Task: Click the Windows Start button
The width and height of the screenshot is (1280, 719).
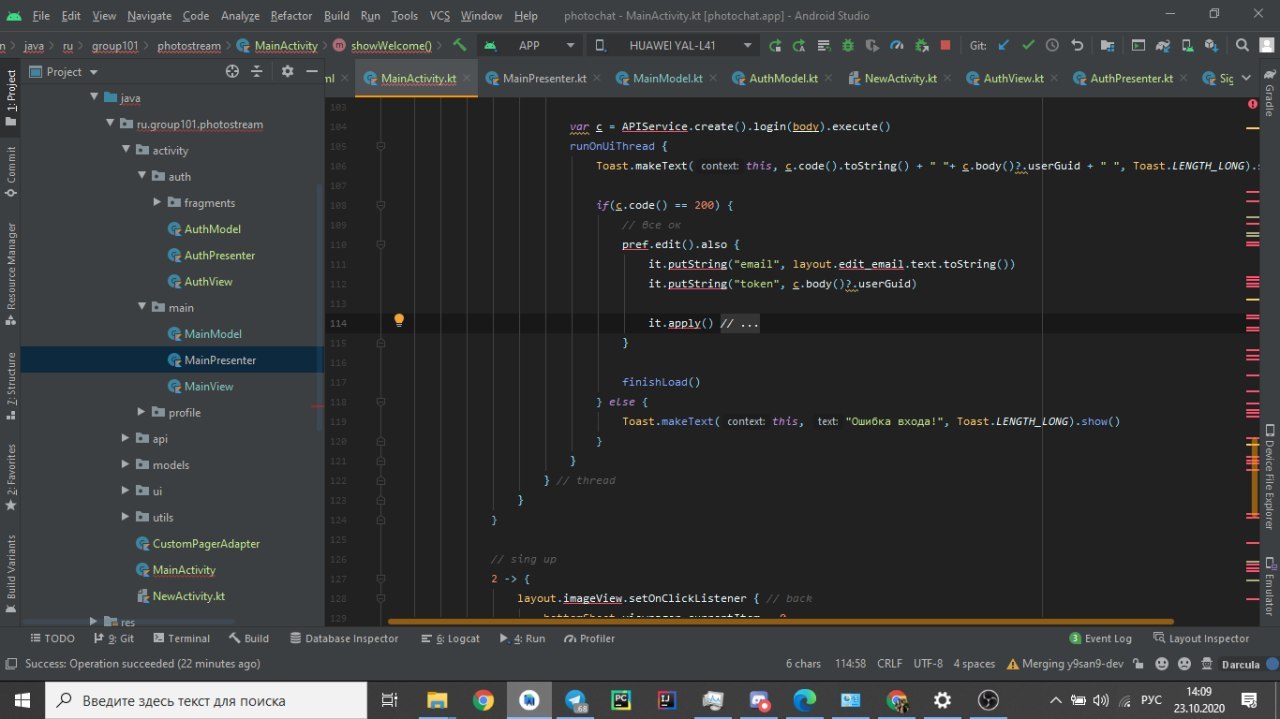Action: (x=21, y=700)
